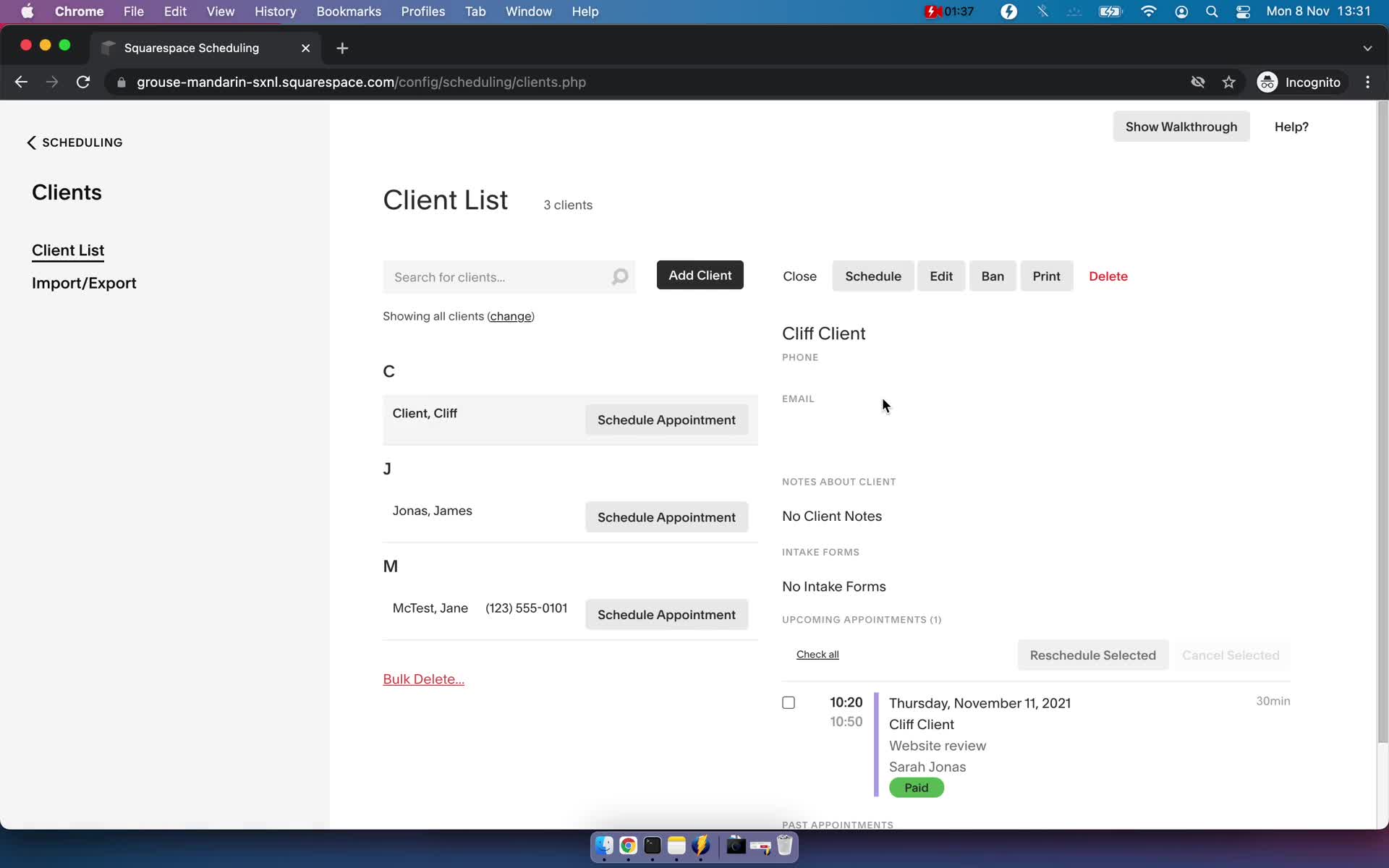Select the Showing all clients change option
The width and height of the screenshot is (1389, 868).
point(509,316)
